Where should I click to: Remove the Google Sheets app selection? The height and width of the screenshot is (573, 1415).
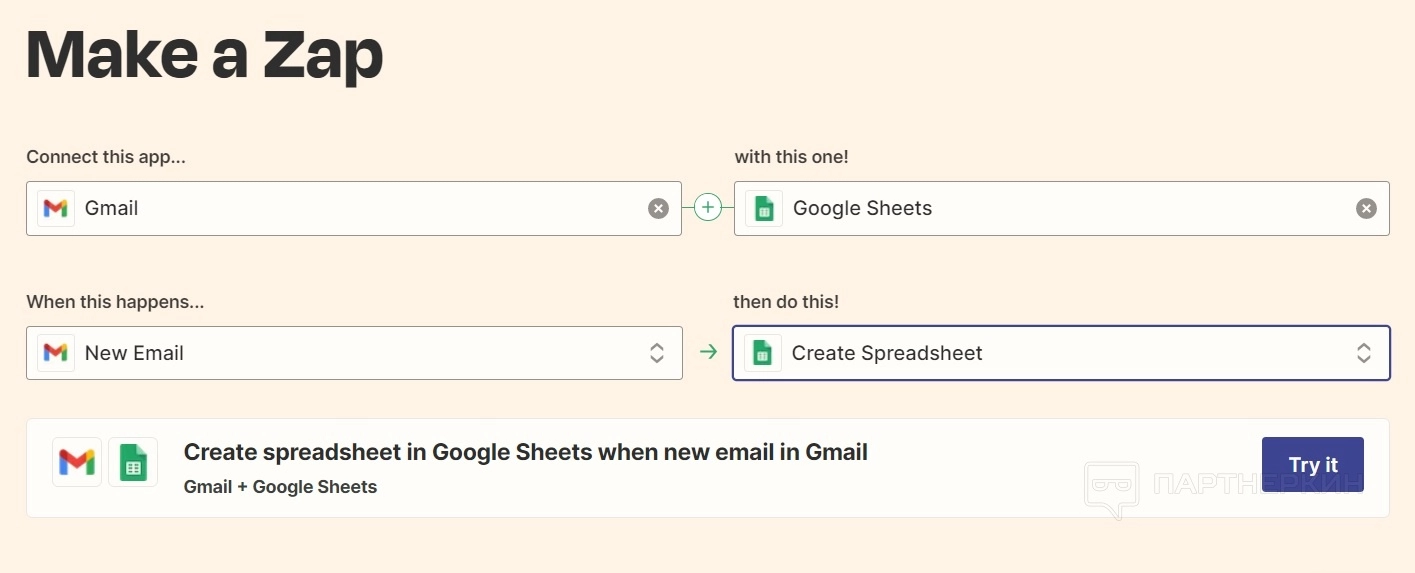tap(1366, 208)
